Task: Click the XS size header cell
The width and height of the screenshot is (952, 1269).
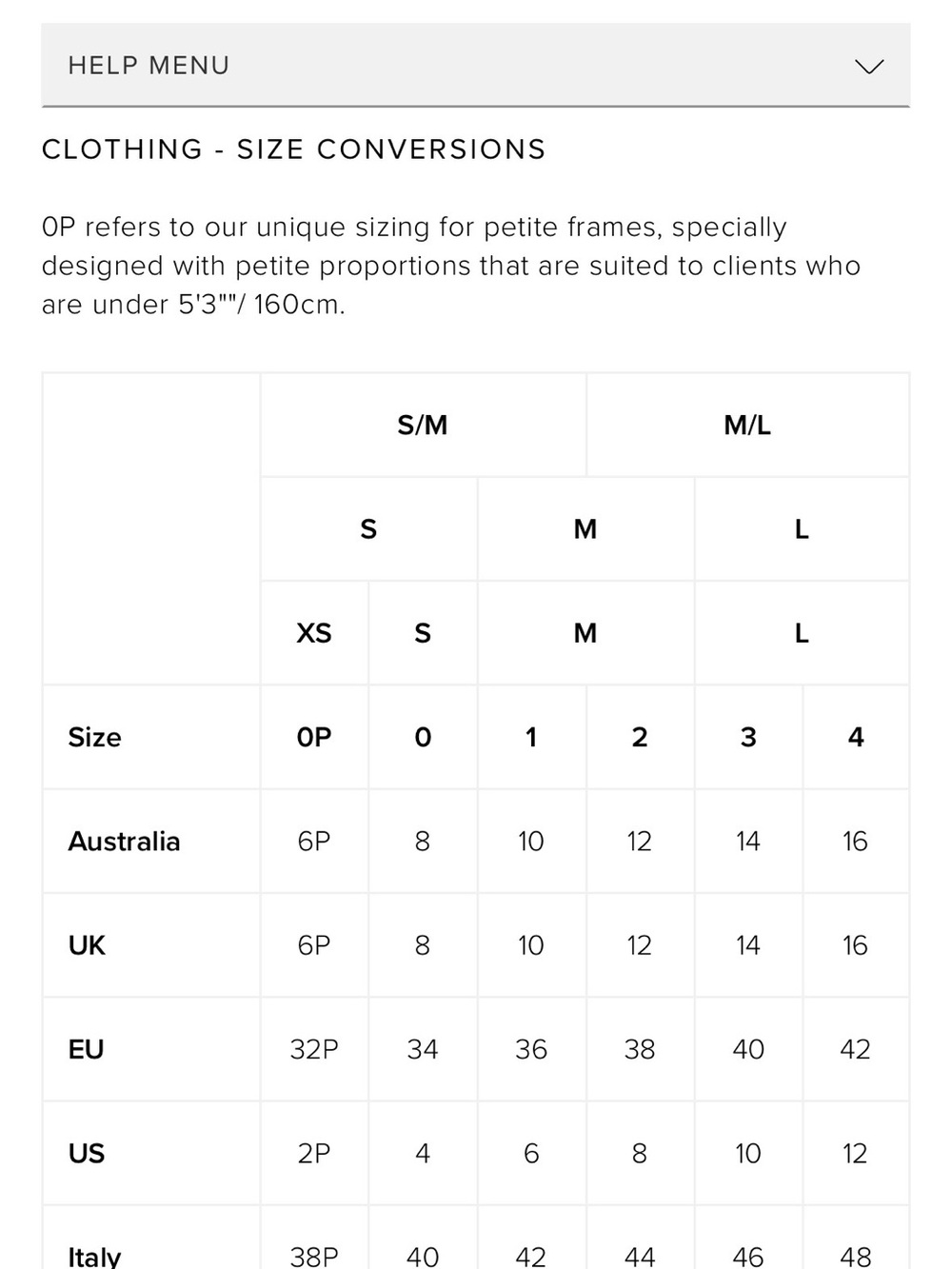Action: (314, 633)
